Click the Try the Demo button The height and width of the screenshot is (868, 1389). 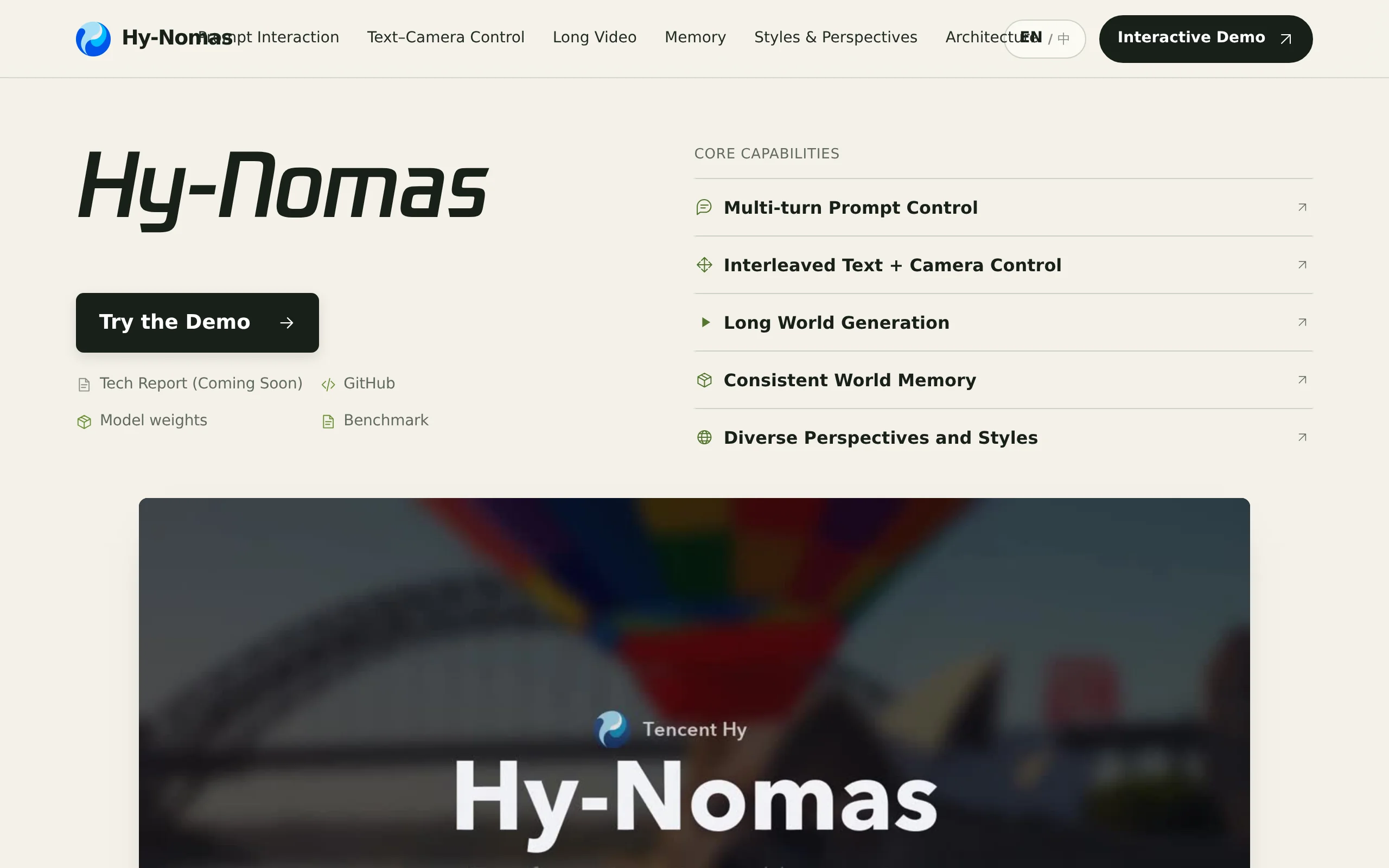(197, 323)
